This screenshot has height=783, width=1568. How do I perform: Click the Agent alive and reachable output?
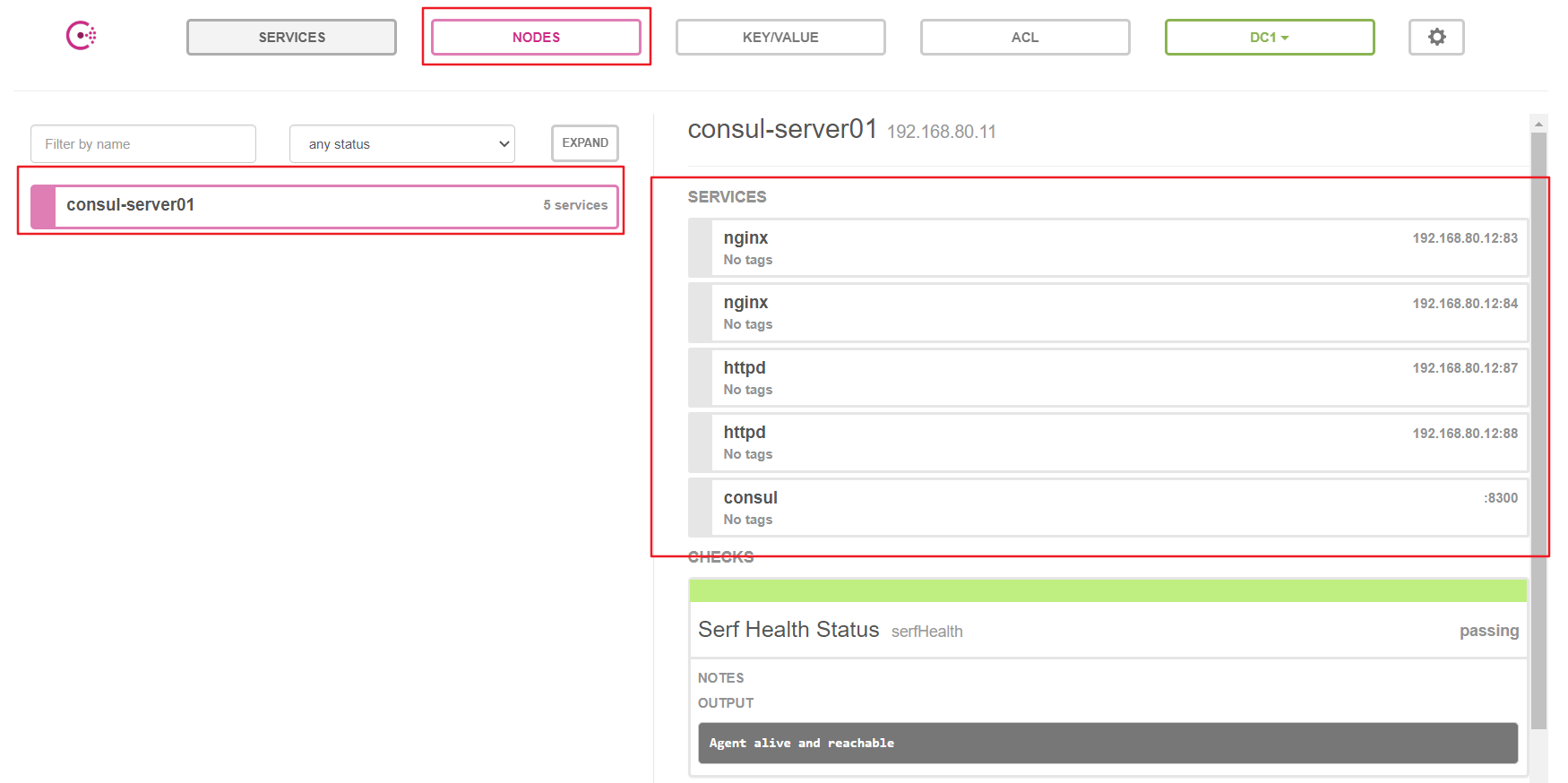point(1108,743)
